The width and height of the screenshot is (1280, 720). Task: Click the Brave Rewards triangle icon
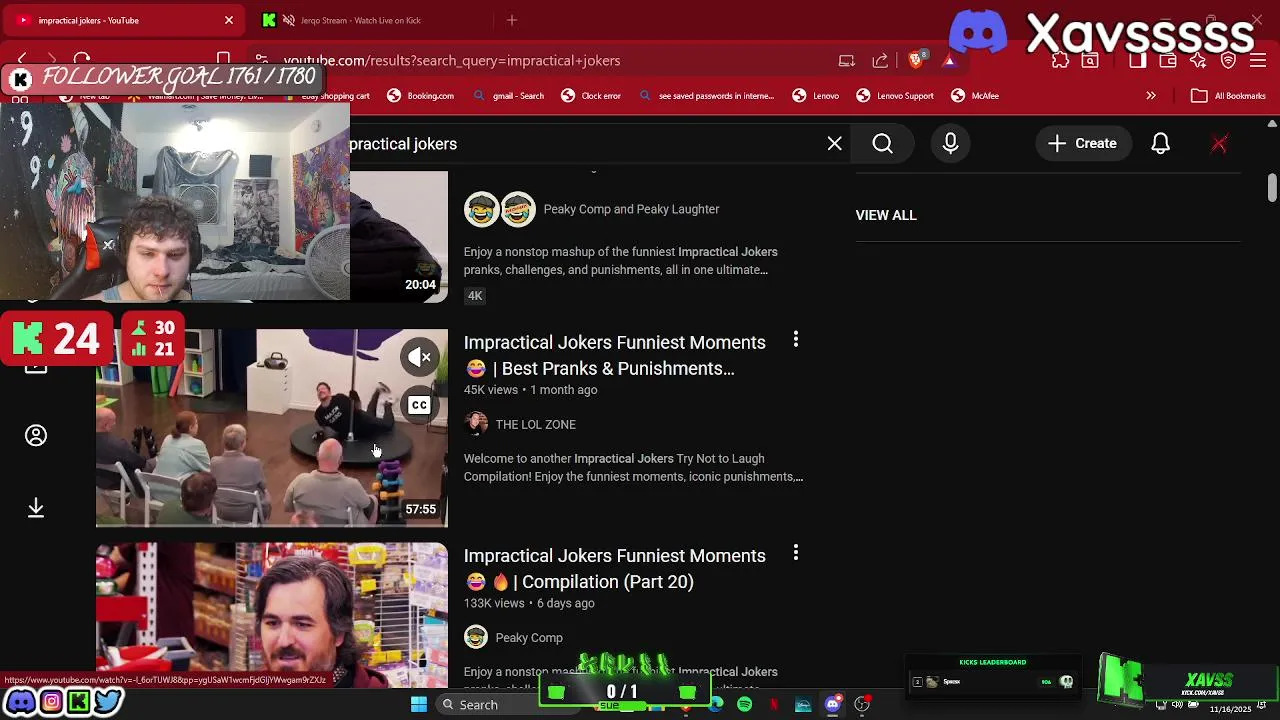(949, 61)
